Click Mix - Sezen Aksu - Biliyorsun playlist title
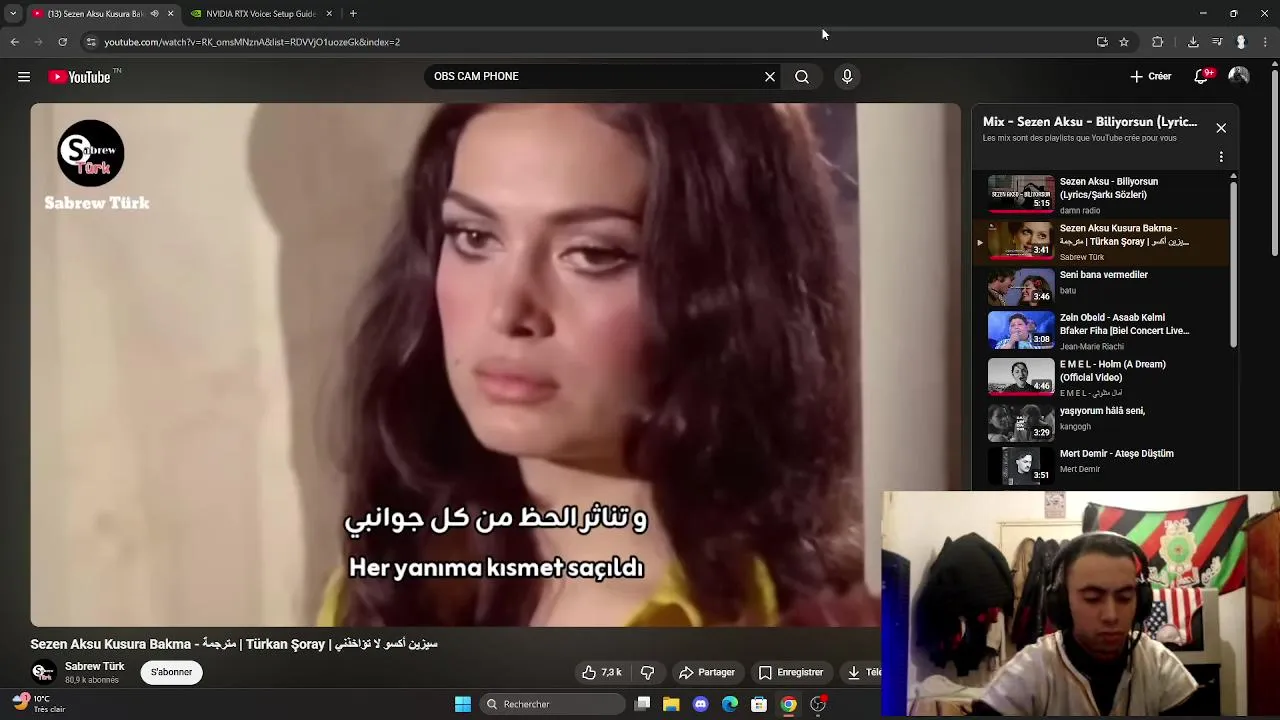This screenshot has width=1280, height=720. 1090,122
